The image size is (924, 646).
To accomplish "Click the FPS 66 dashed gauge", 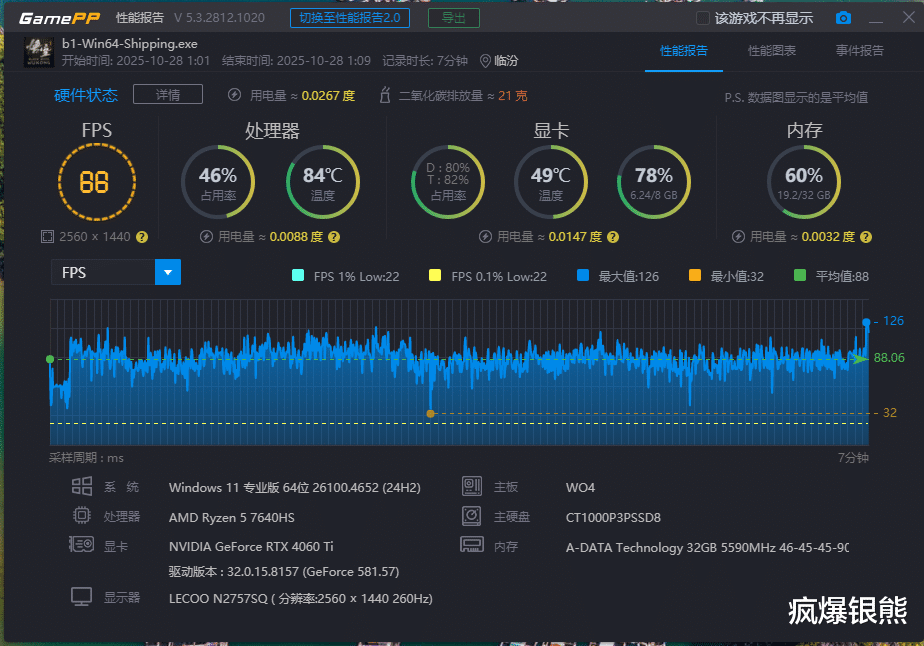I will (97, 182).
